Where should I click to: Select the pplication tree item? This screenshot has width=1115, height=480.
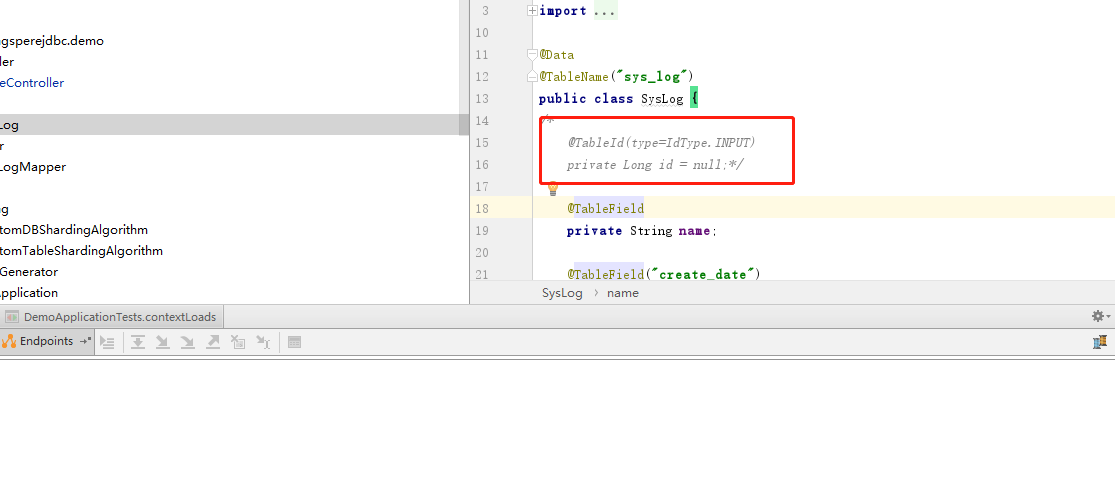click(x=28, y=292)
